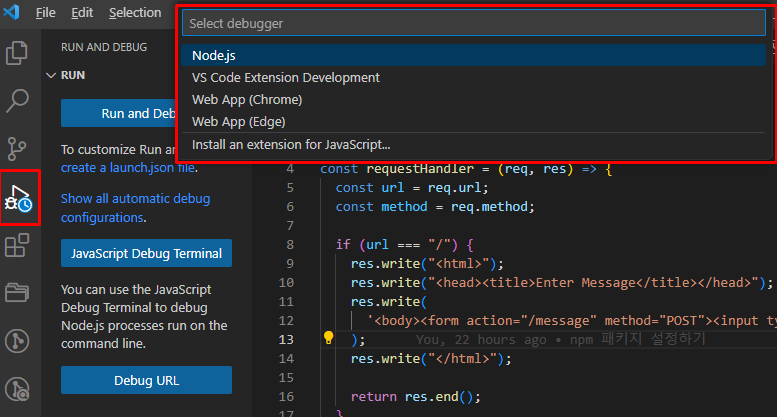
Task: Click the res.write("</html>") code line
Action: point(431,359)
